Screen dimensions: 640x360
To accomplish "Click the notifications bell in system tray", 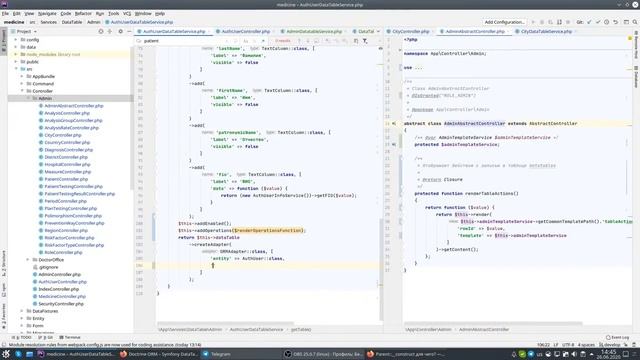I will click(x=514, y=354).
